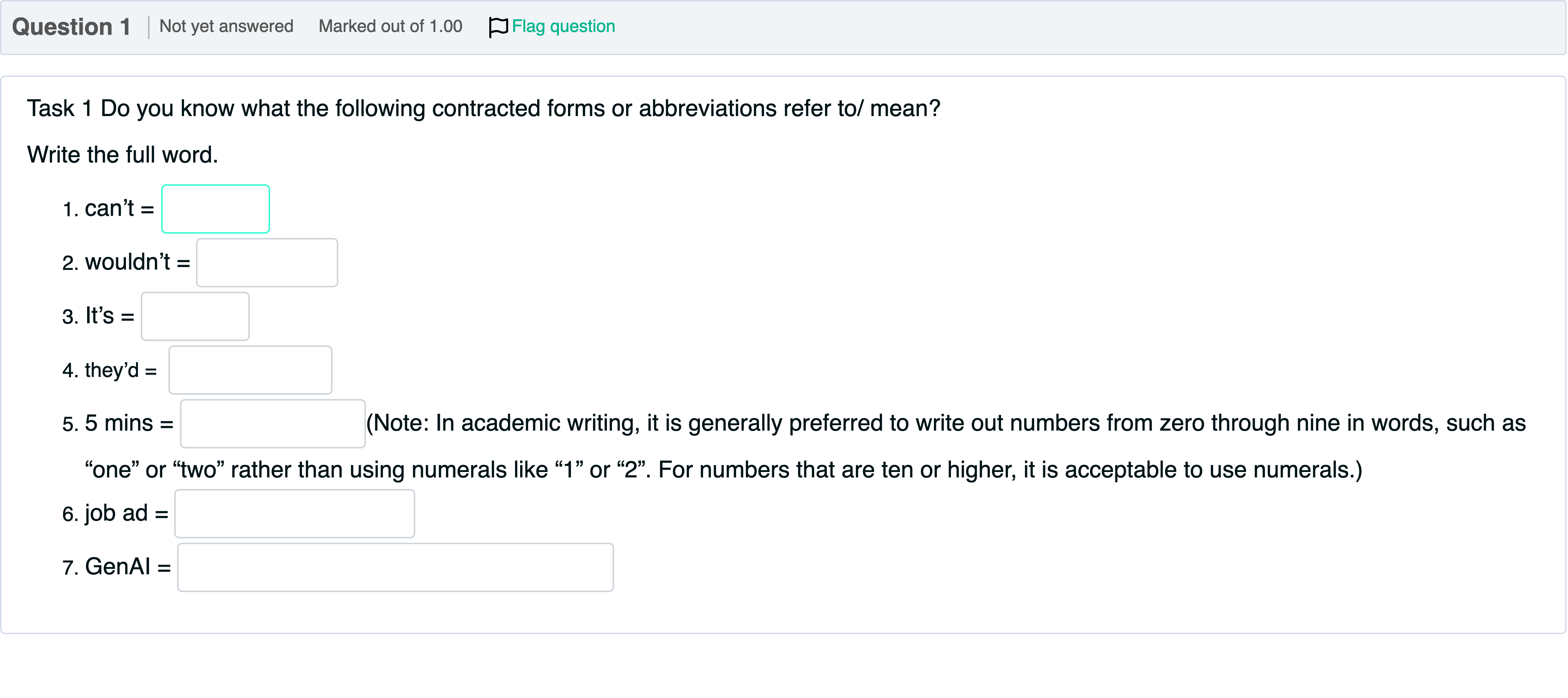1568x698 pixels.
Task: Click the flag icon next to Flag question
Action: click(x=497, y=27)
